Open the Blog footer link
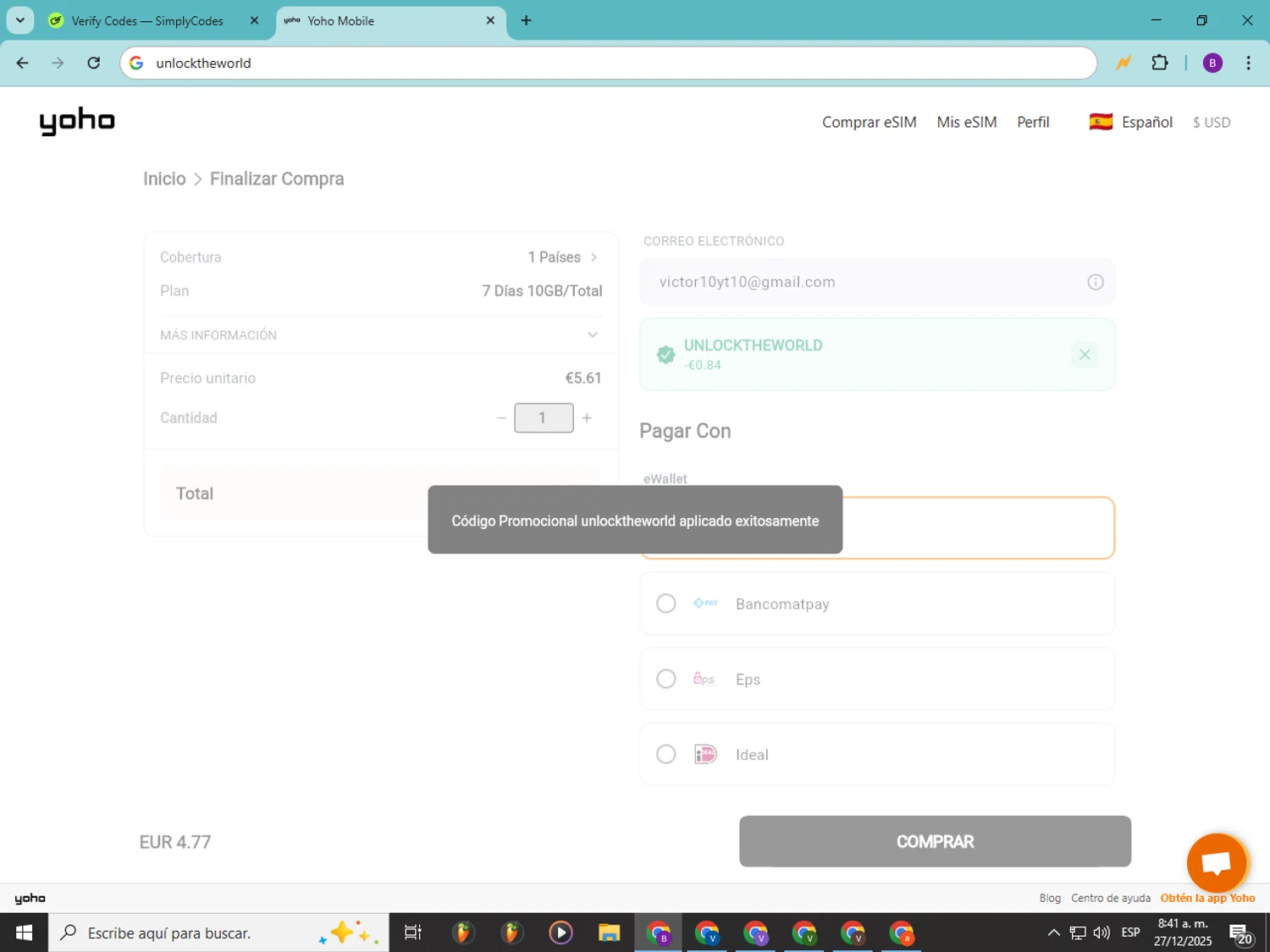 click(x=1050, y=898)
